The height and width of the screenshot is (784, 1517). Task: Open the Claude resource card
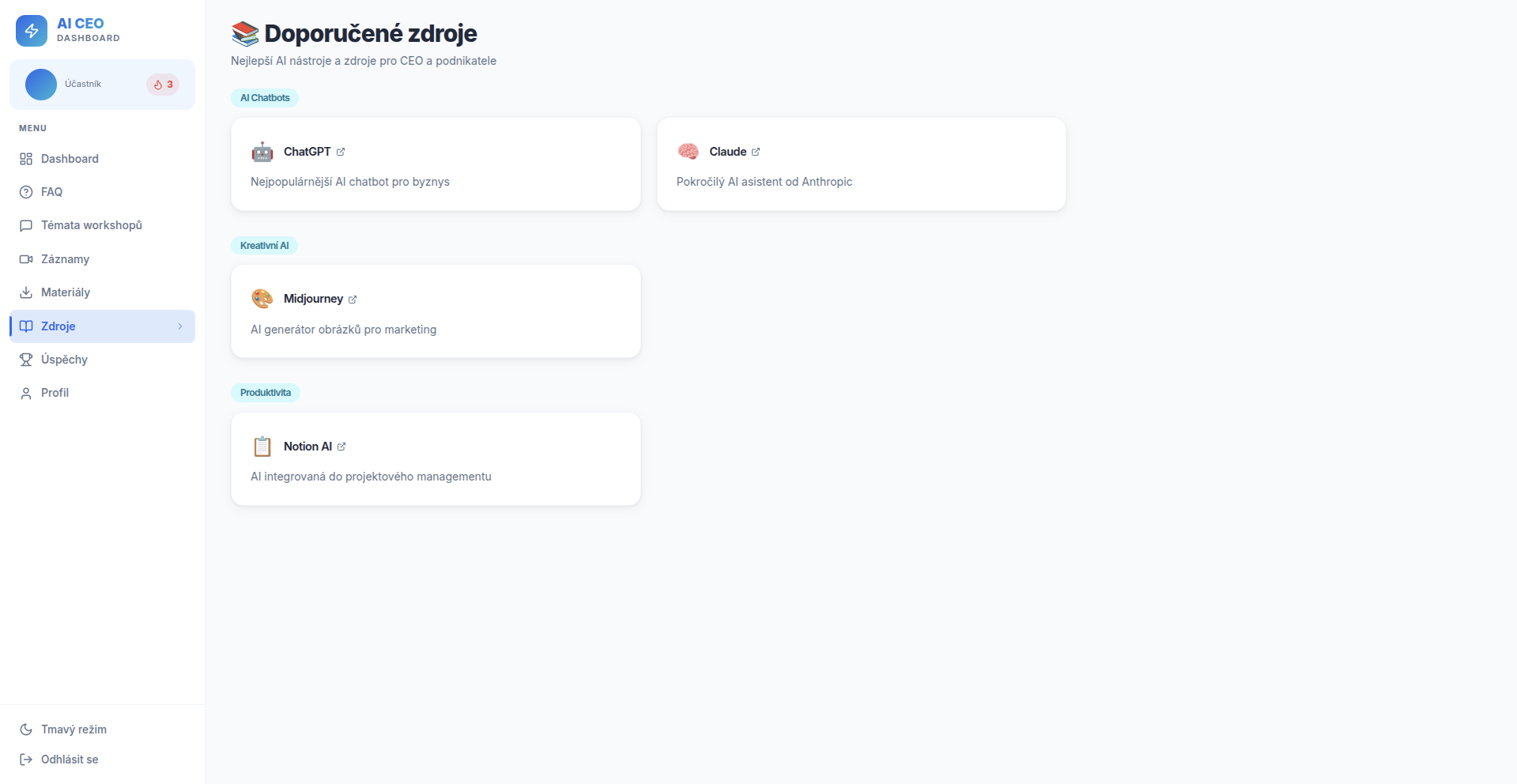pos(861,164)
